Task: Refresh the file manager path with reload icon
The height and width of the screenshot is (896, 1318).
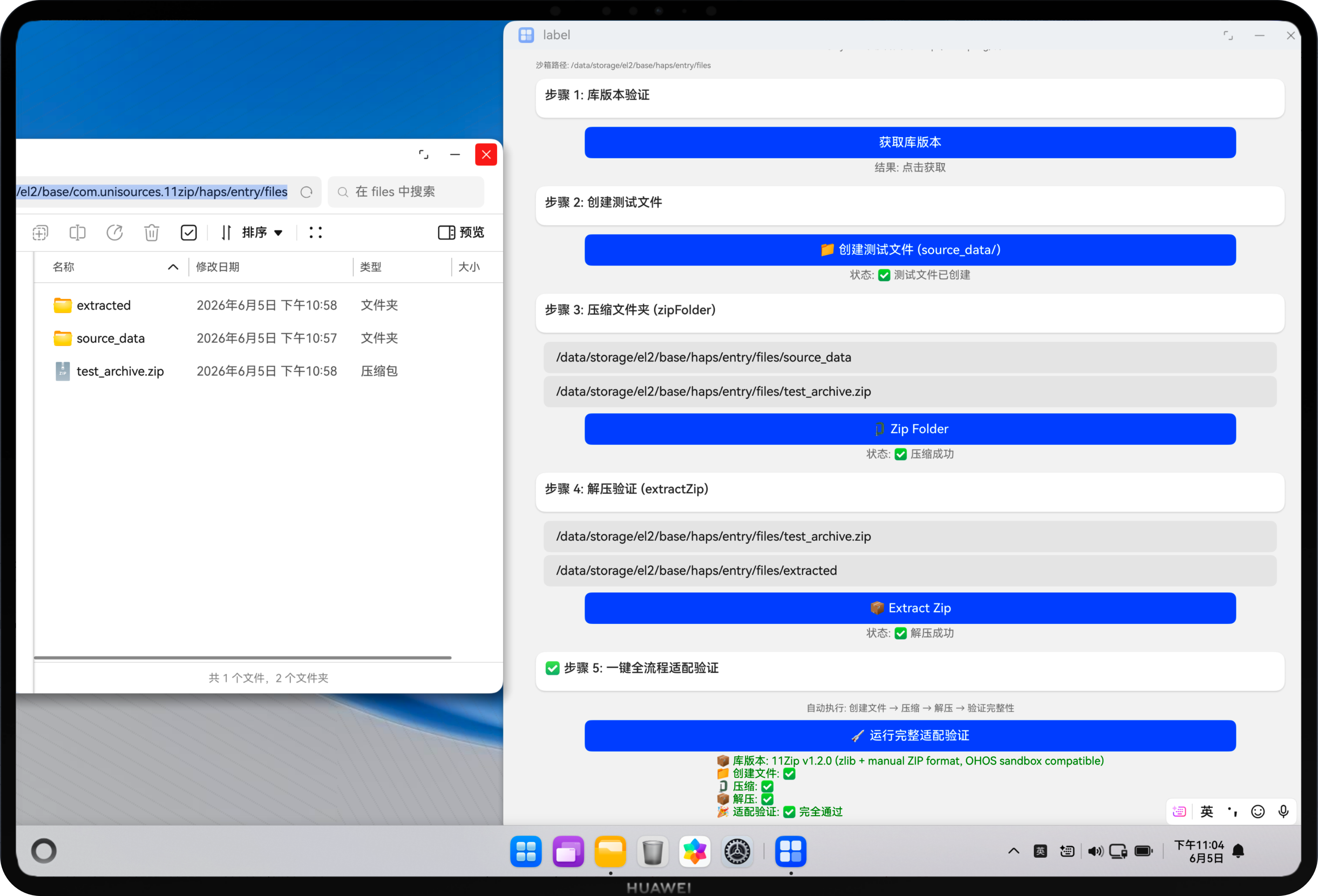Action: (307, 192)
